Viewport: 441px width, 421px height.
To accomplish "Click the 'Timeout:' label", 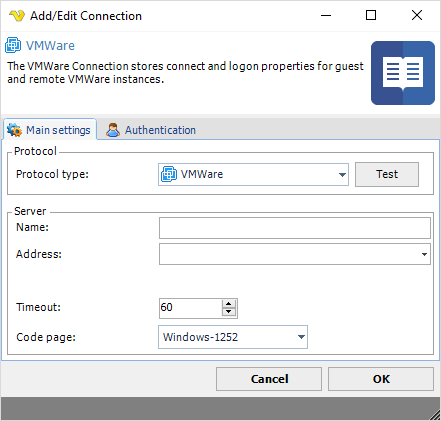I will point(38,307).
